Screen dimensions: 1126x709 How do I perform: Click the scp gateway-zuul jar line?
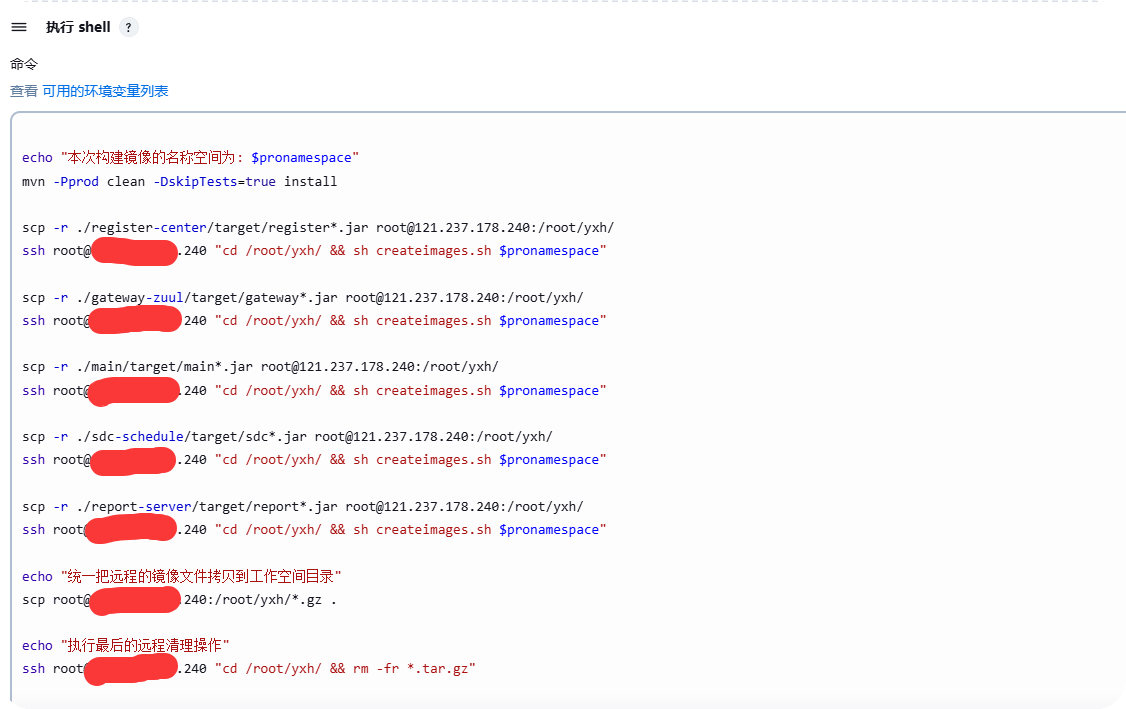pos(302,297)
